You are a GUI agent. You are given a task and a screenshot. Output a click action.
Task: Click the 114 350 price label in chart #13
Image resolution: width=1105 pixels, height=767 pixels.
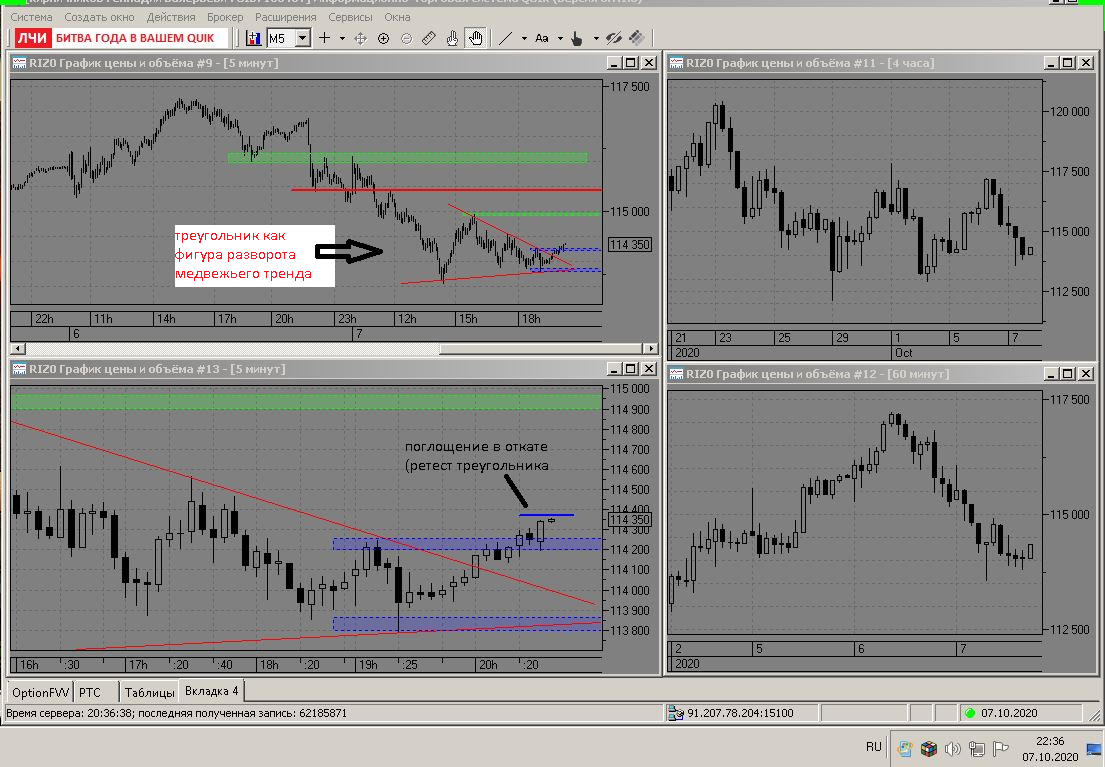point(630,520)
